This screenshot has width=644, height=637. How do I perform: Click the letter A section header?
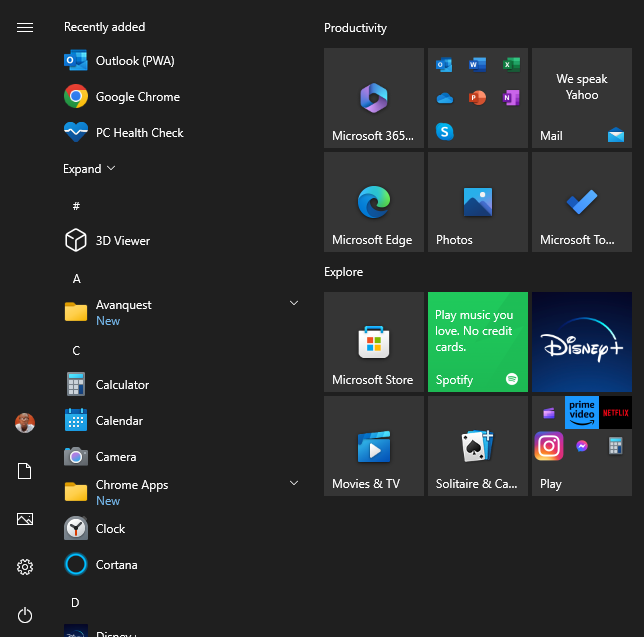point(76,279)
